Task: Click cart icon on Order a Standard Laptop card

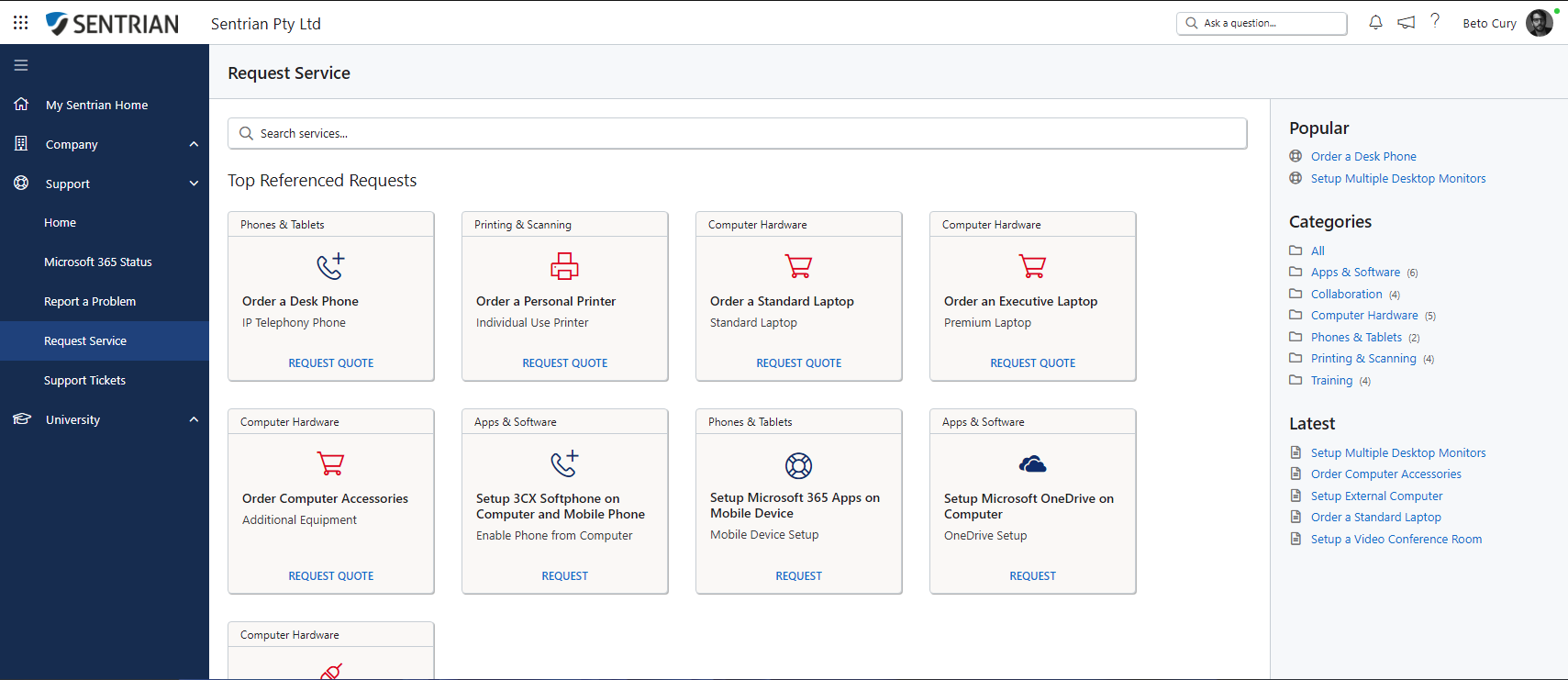Action: click(x=798, y=266)
